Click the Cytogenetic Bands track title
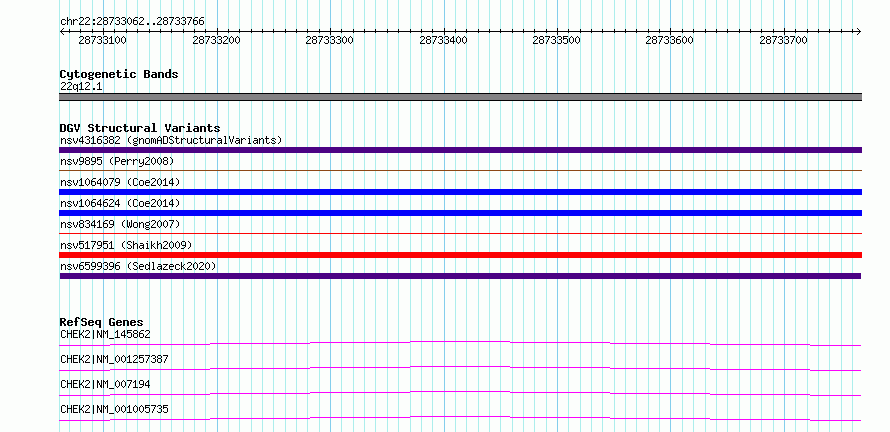Viewport: 890px width, 432px height. pyautogui.click(x=119, y=74)
